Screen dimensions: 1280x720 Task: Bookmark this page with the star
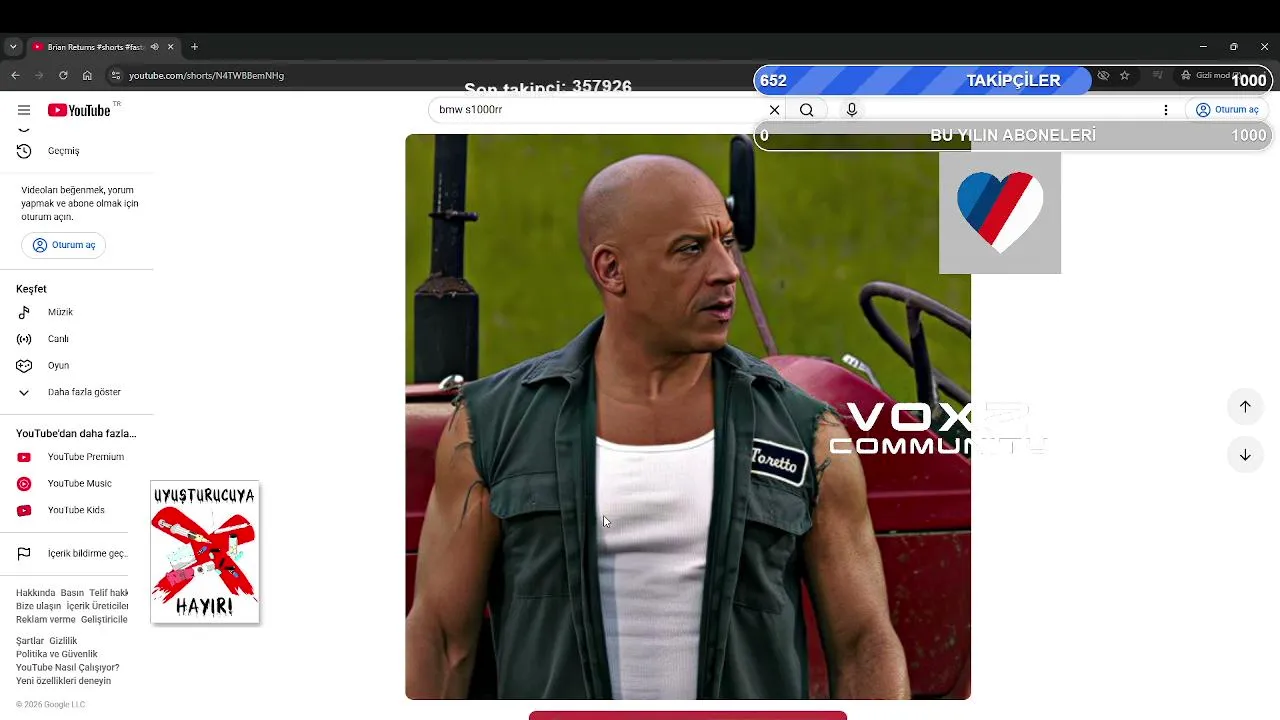click(x=1124, y=75)
